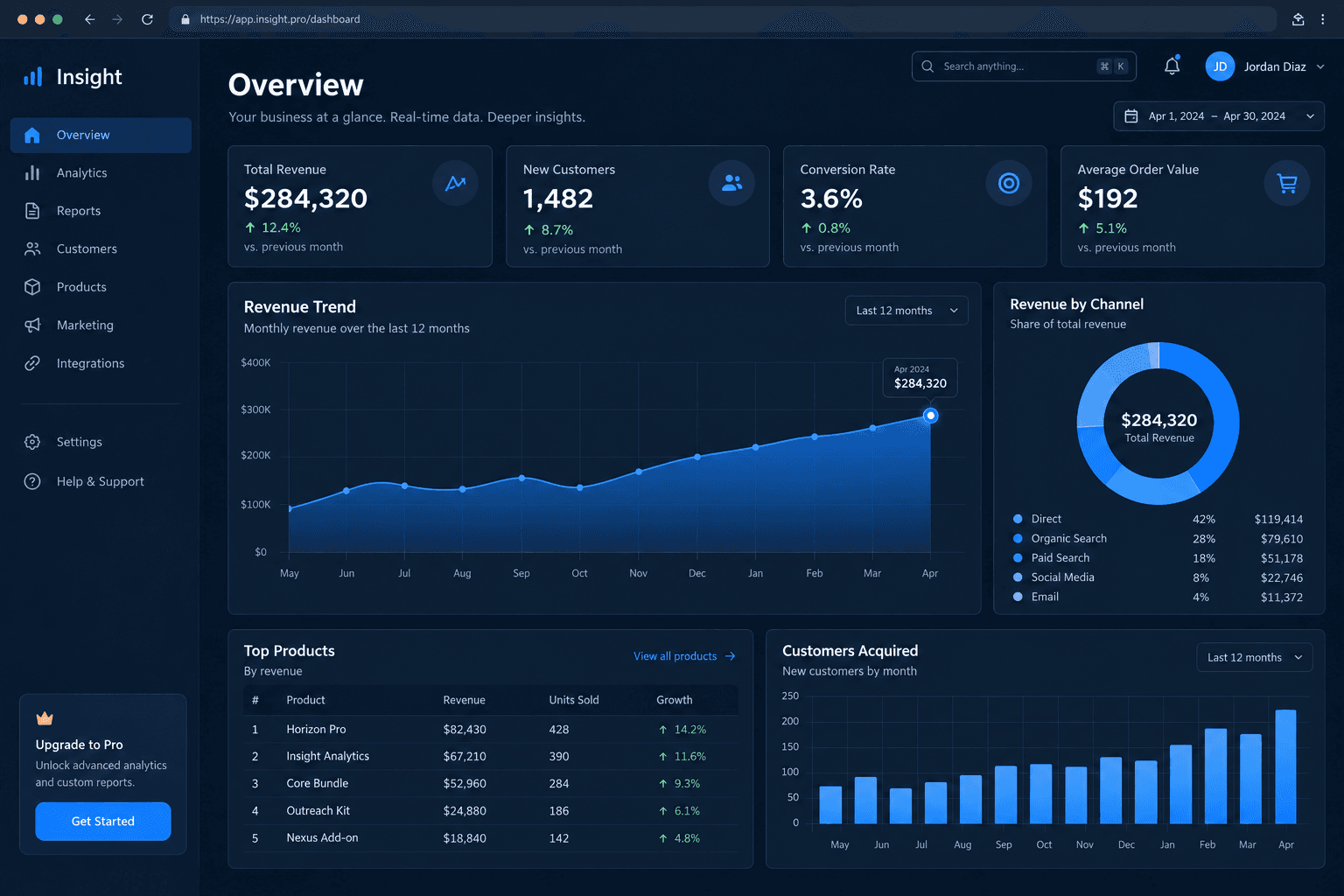Open Settings from sidebar
Viewport: 1344px width, 896px height.
coord(101,442)
